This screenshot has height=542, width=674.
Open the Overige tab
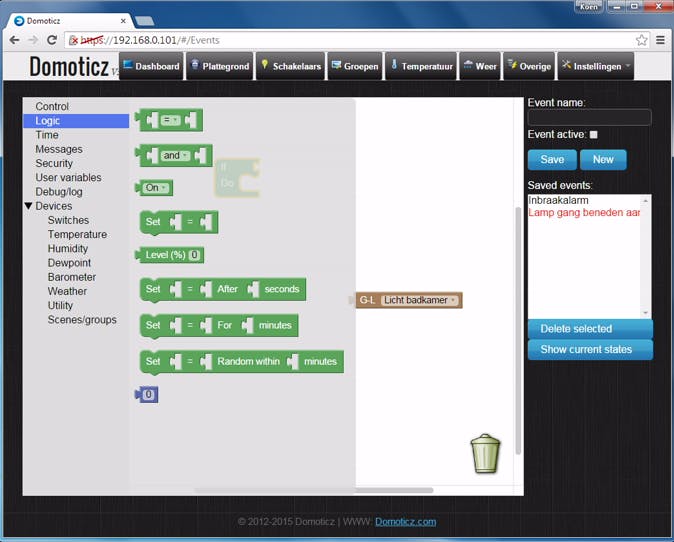(529, 66)
